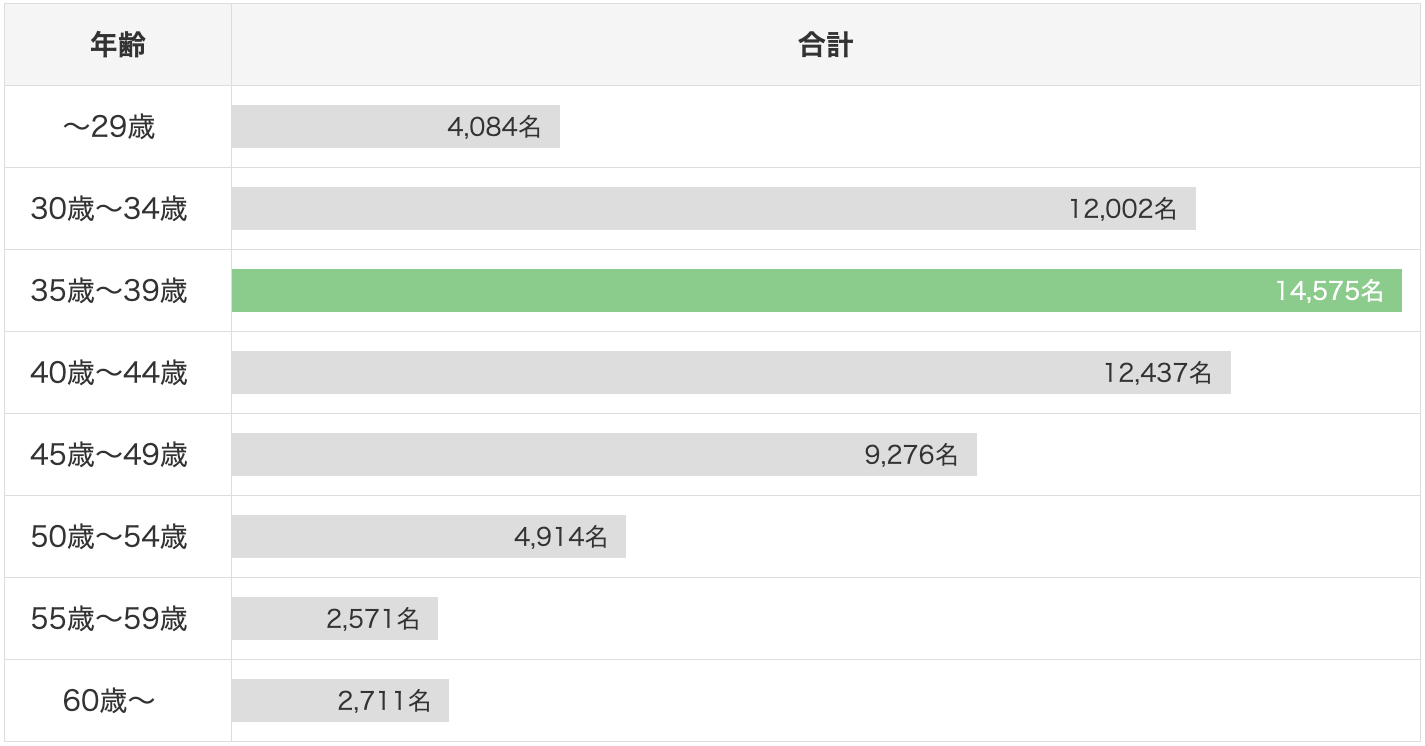Select the 55歳～59歳 age label
Screen dimensions: 1425x746
click(x=109, y=619)
